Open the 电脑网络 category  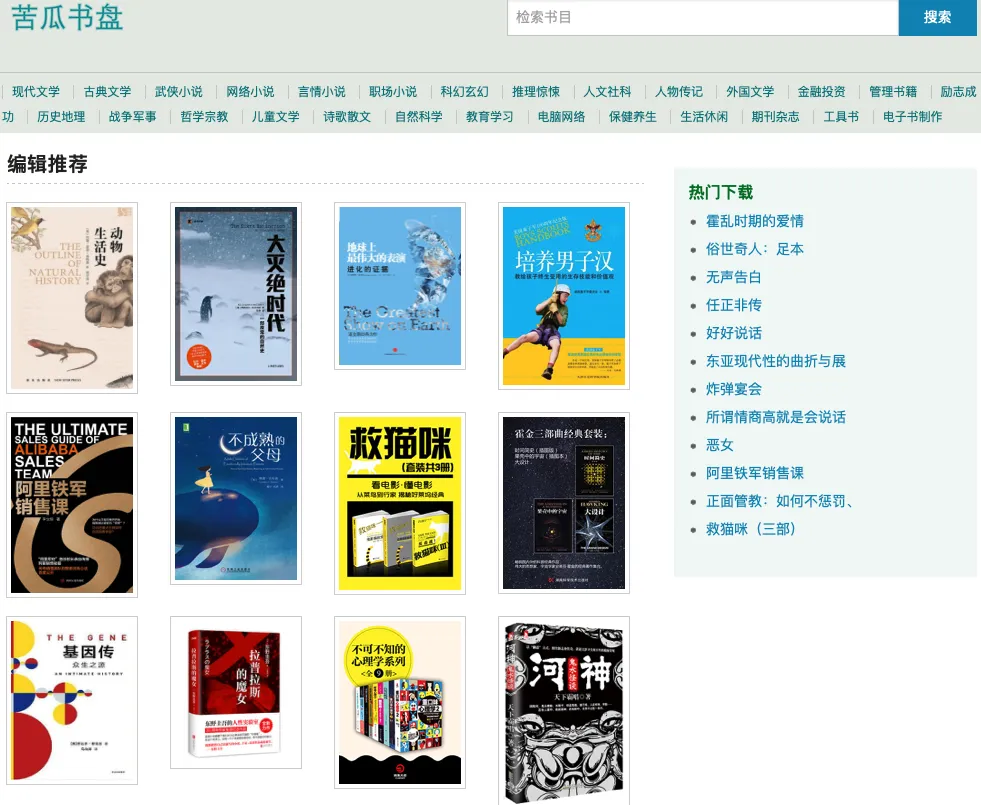pyautogui.click(x=561, y=117)
